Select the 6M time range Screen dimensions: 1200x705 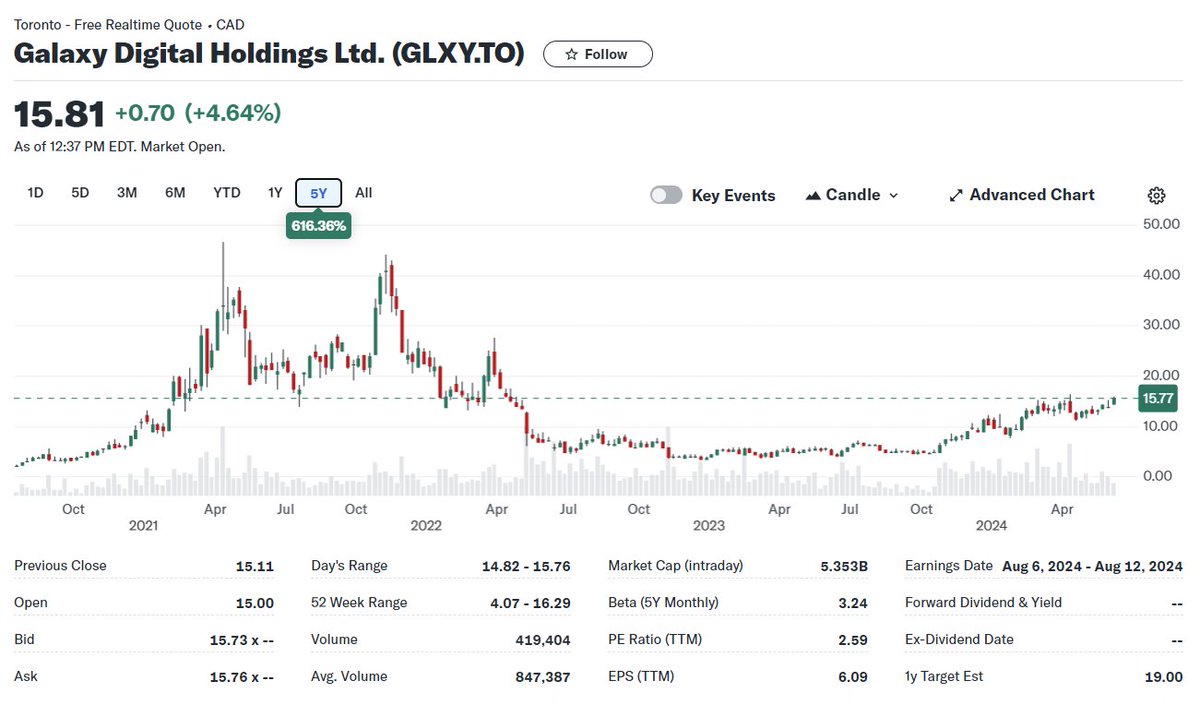point(175,192)
